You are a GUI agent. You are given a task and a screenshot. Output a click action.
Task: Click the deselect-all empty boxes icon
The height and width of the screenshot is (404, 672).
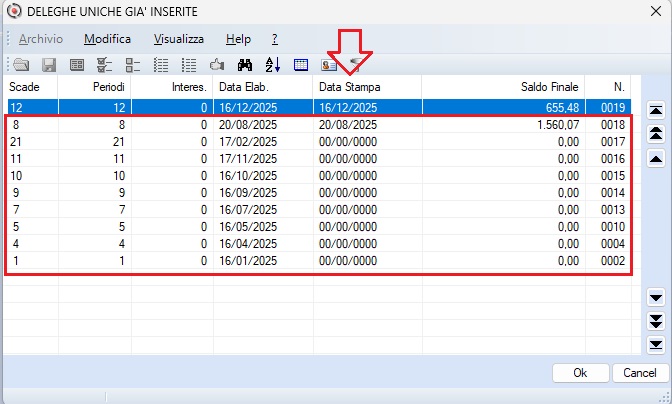pos(133,65)
